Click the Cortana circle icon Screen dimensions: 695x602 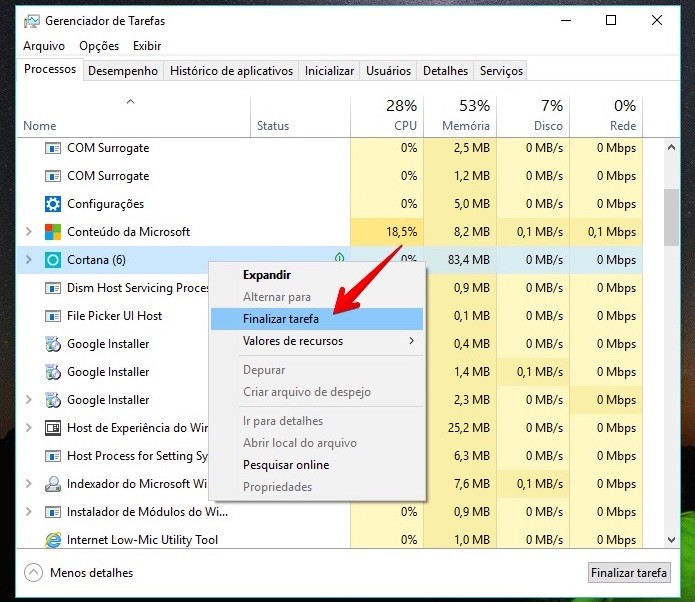tap(53, 260)
